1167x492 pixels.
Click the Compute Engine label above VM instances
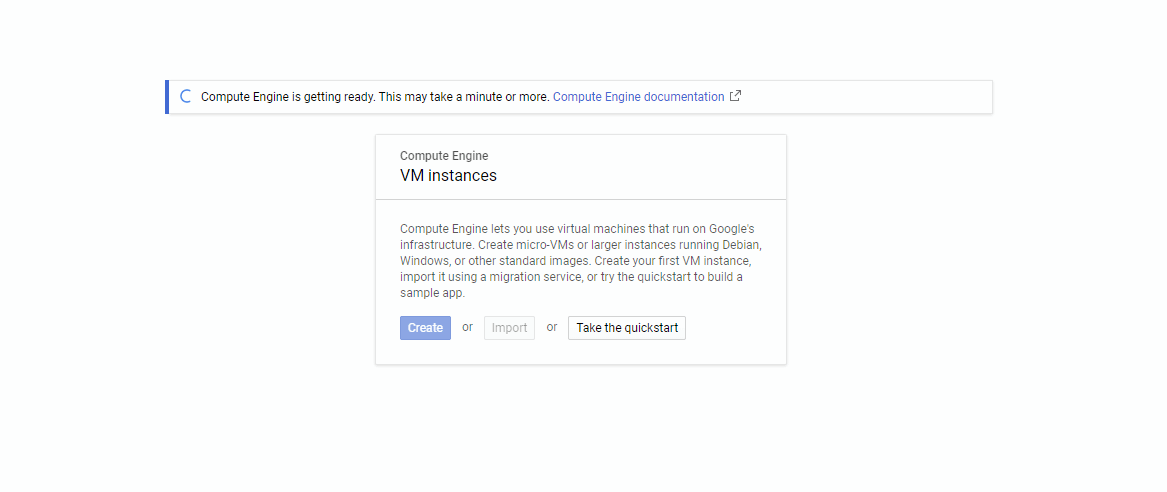point(444,156)
